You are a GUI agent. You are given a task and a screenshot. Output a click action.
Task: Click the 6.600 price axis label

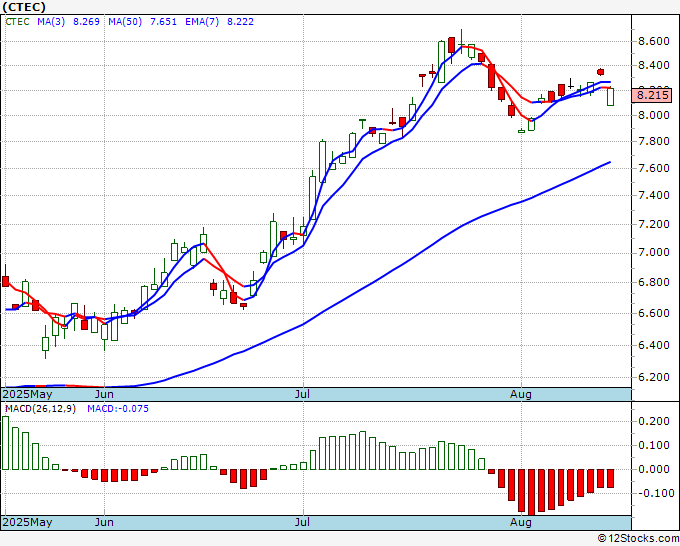click(654, 313)
